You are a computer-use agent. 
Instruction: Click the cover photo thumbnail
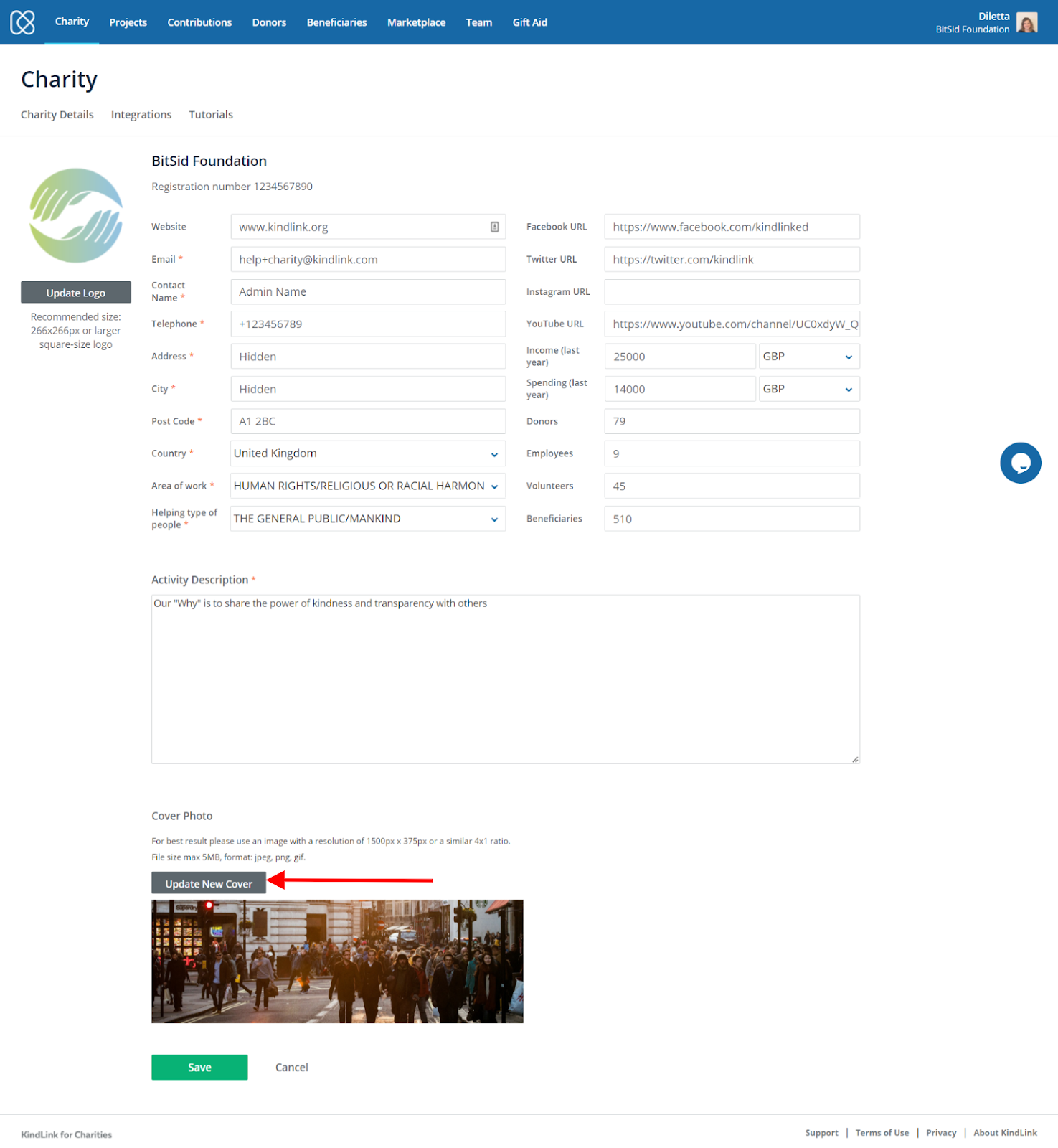(x=337, y=961)
